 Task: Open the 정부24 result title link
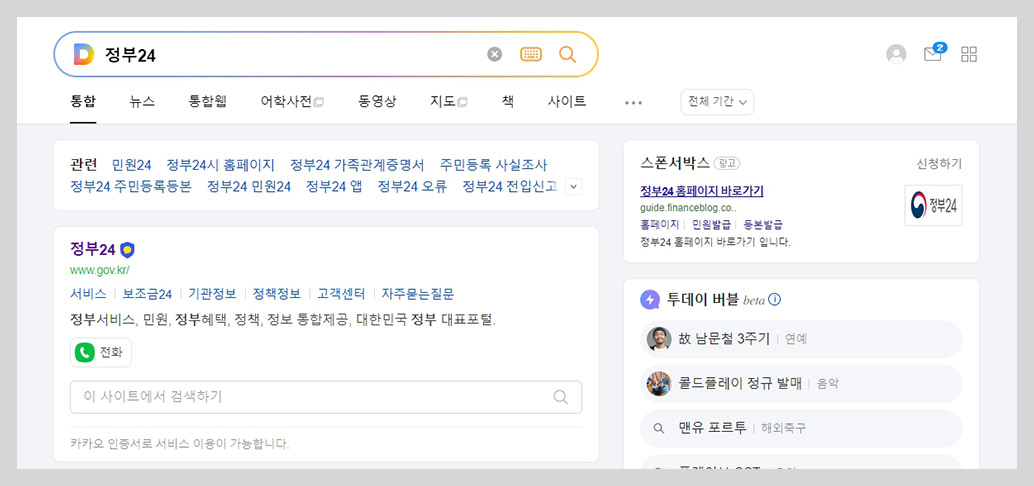(x=92, y=249)
